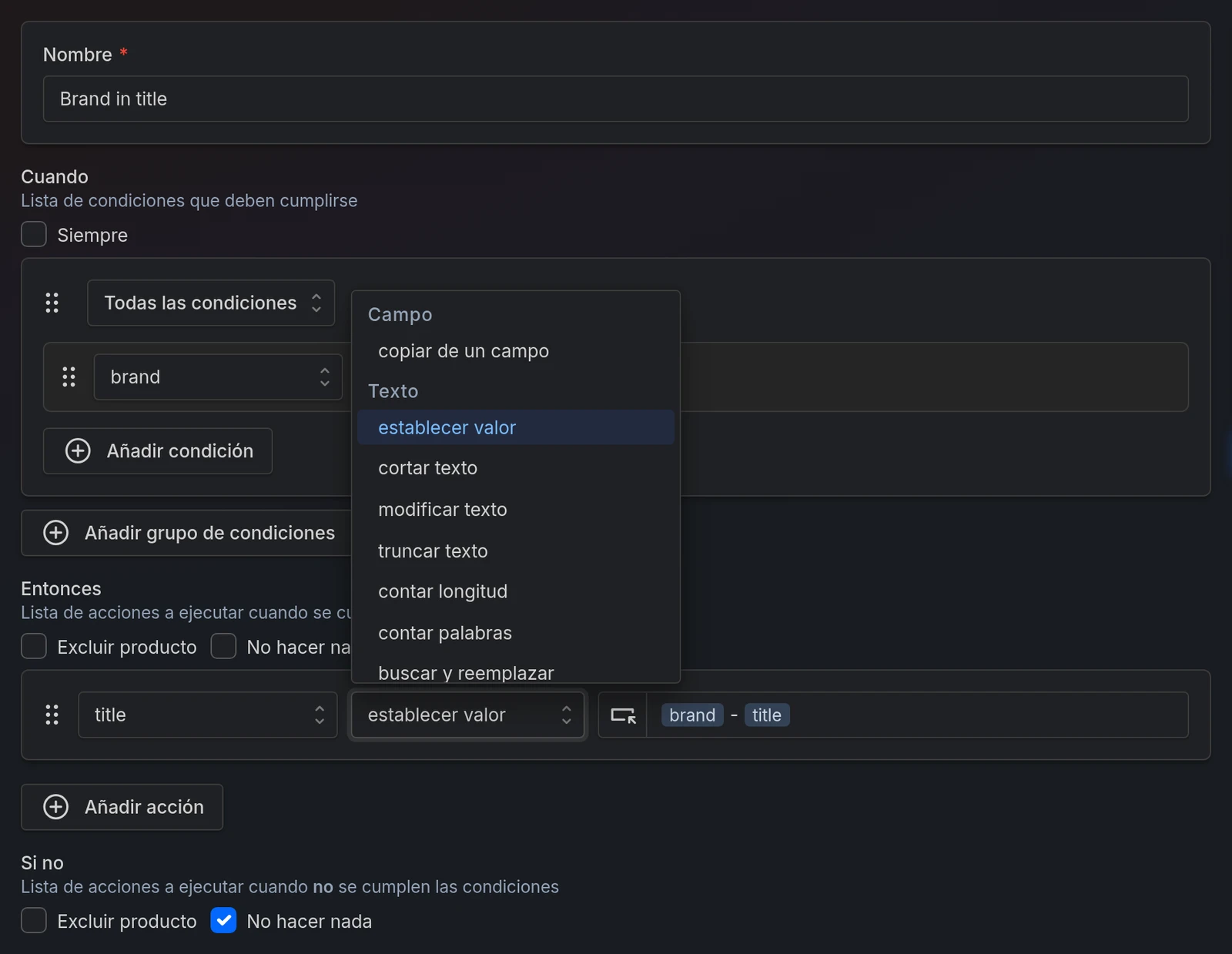Check Excluir producto under Si no

click(x=34, y=920)
